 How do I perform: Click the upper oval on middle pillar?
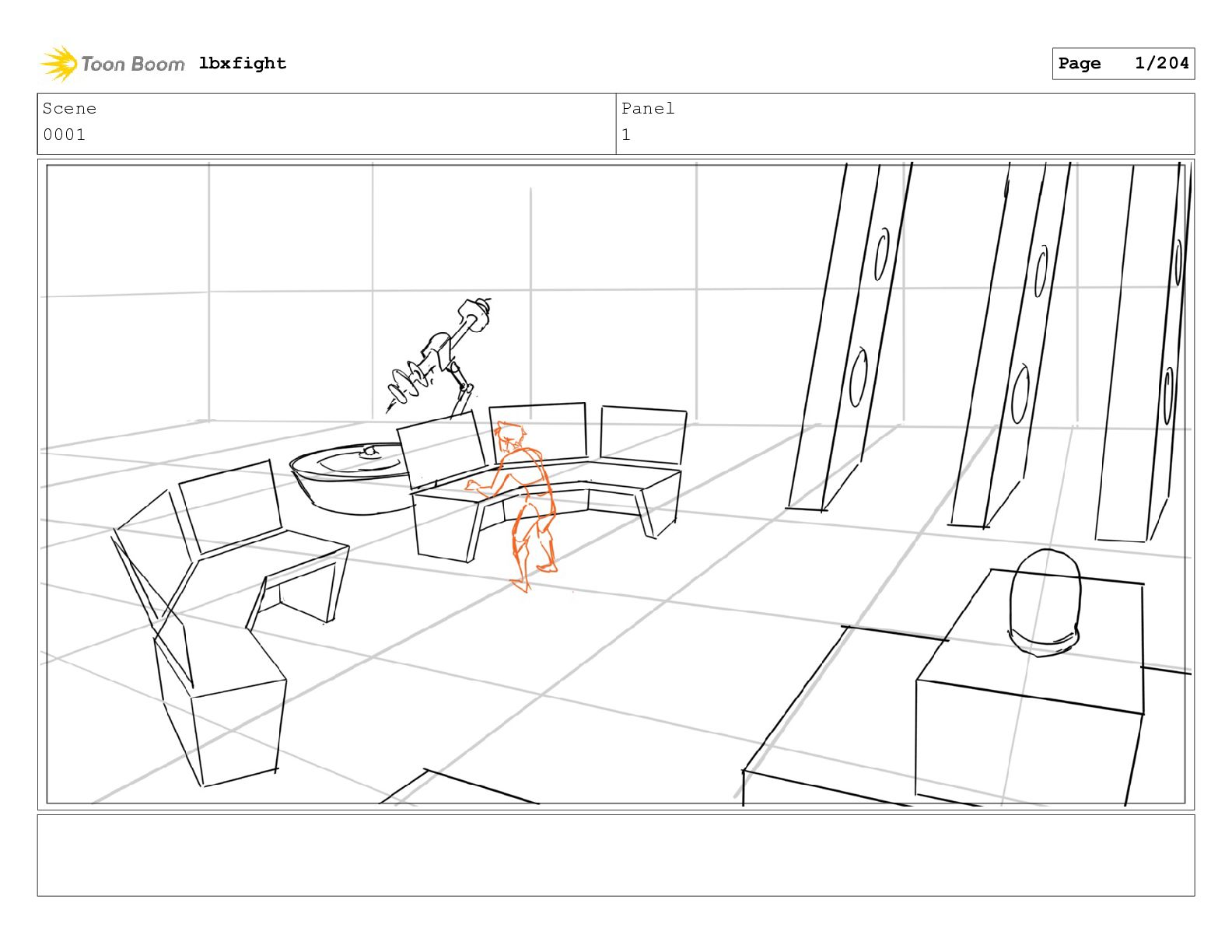pyautogui.click(x=1041, y=271)
